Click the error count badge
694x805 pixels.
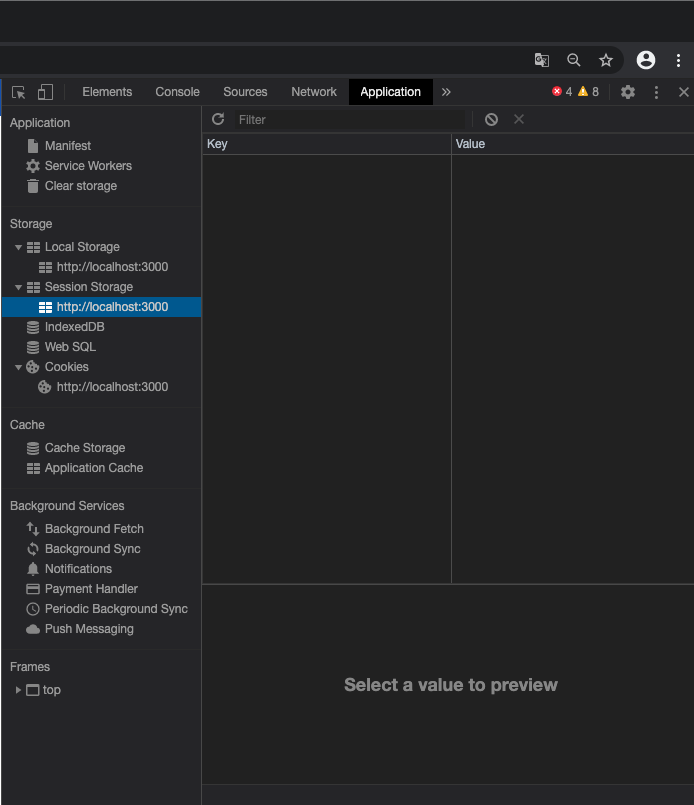pos(562,92)
